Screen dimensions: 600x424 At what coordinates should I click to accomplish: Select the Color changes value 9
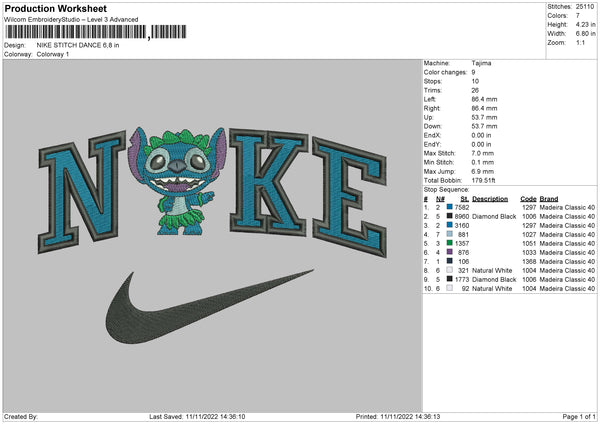(x=473, y=72)
